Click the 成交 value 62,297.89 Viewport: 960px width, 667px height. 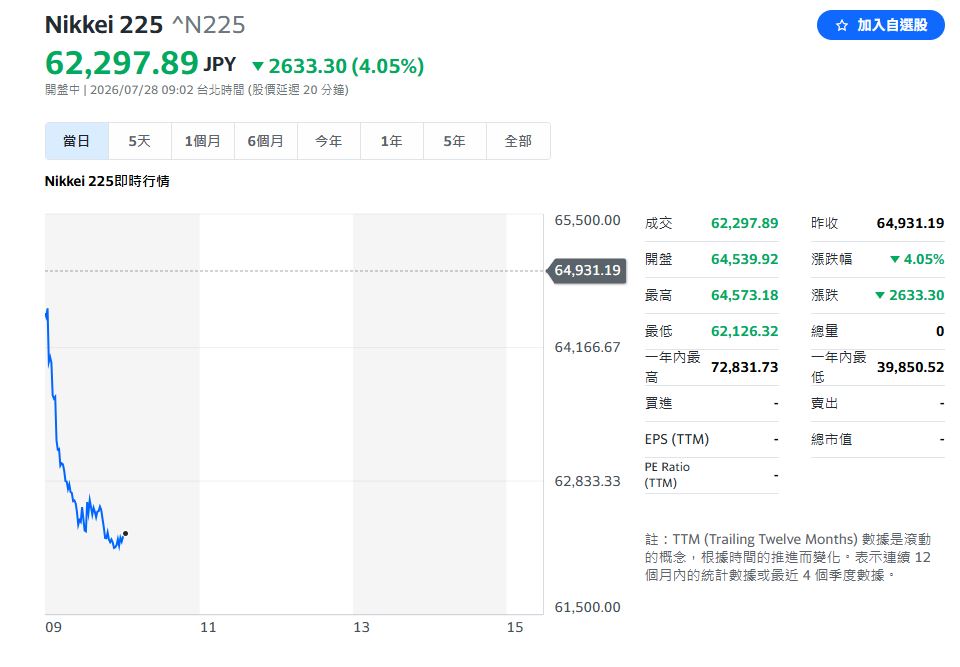pos(744,223)
